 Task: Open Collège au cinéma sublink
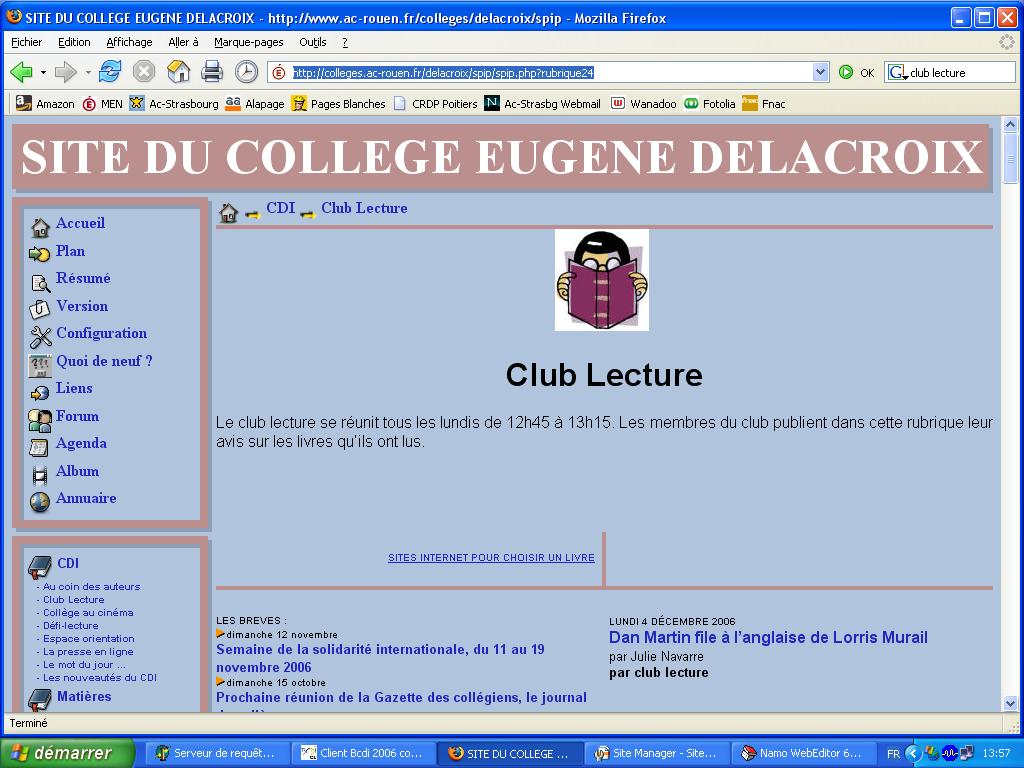[88, 613]
